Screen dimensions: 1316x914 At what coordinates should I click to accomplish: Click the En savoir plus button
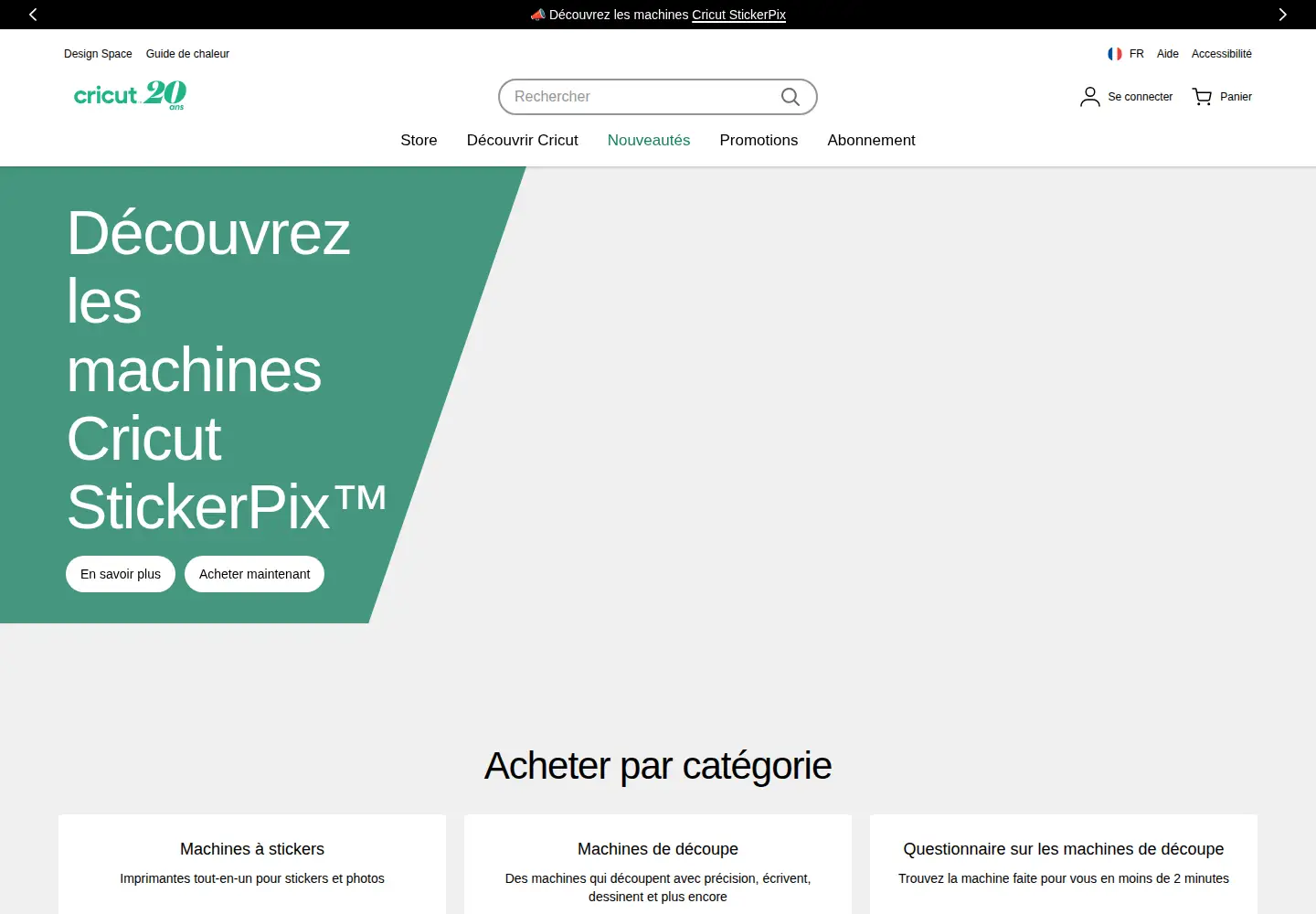(121, 574)
